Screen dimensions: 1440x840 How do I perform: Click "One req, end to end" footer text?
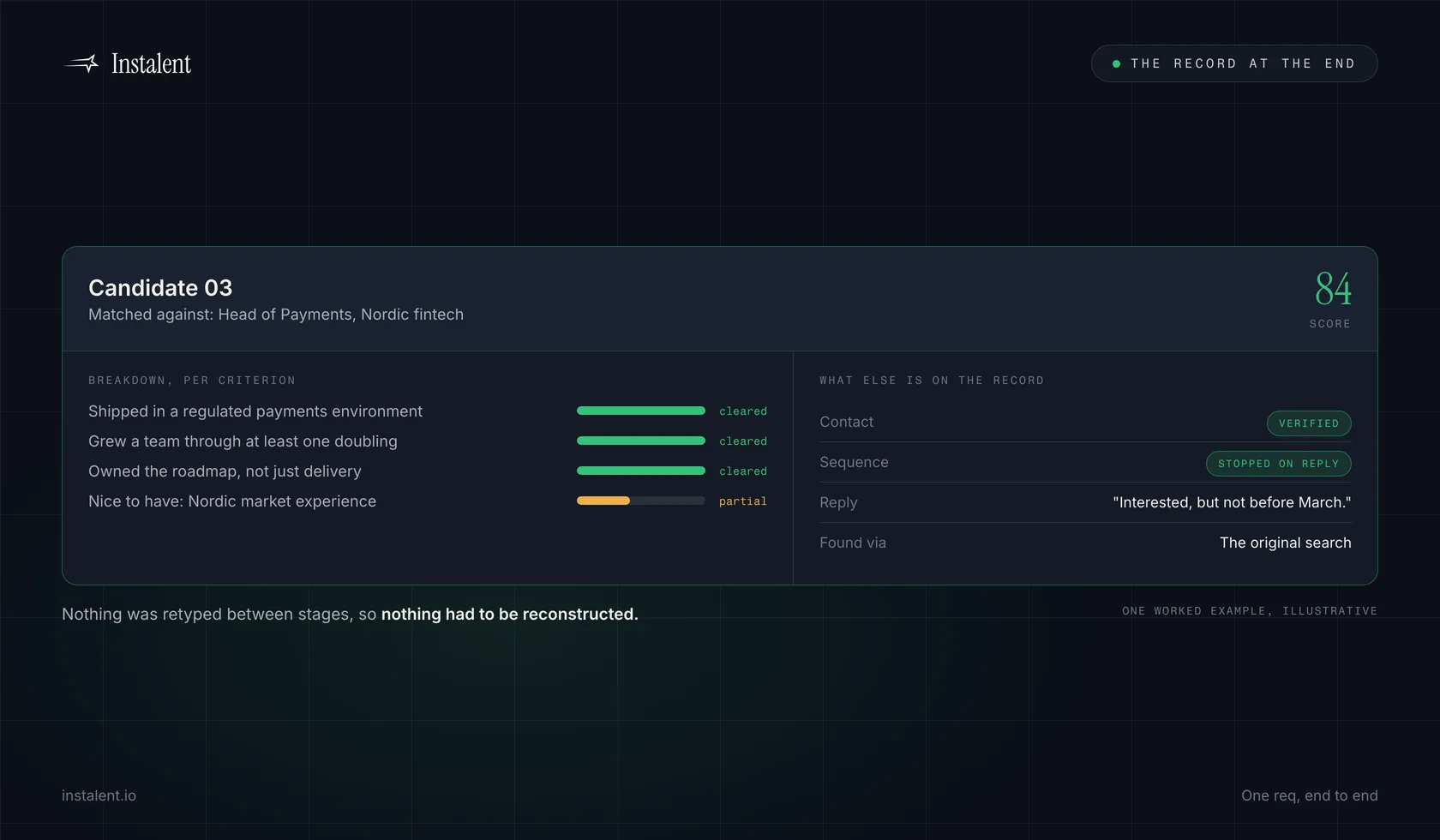pyautogui.click(x=1310, y=795)
